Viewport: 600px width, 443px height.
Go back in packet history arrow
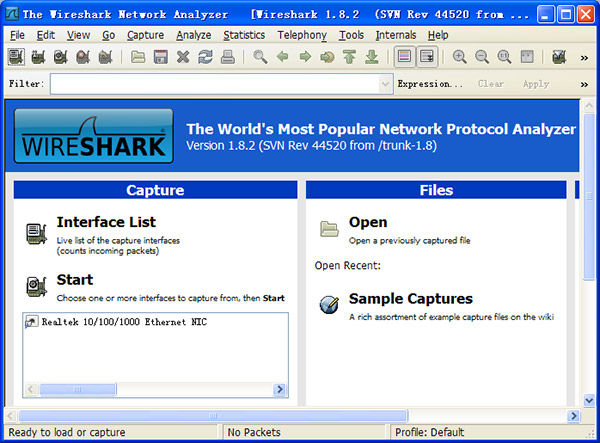point(282,57)
